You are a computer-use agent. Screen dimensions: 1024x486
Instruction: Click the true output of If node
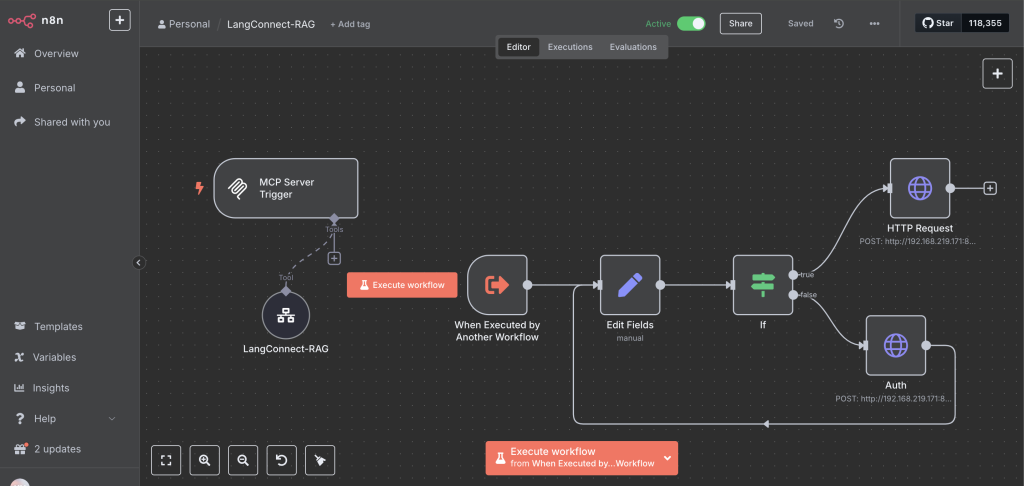tap(793, 275)
